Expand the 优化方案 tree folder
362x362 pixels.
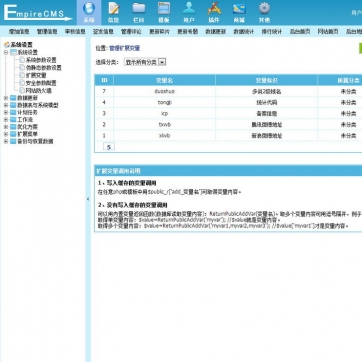[x=6, y=127]
